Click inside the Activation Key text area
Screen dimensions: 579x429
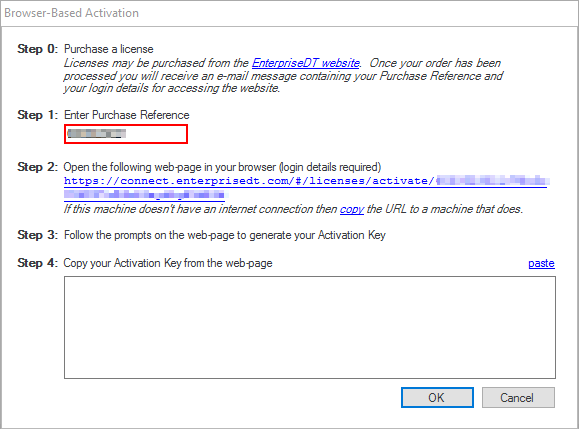click(310, 327)
